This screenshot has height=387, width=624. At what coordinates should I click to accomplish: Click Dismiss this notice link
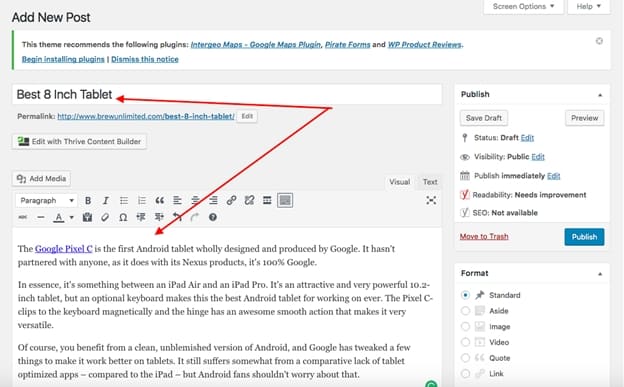[145, 59]
